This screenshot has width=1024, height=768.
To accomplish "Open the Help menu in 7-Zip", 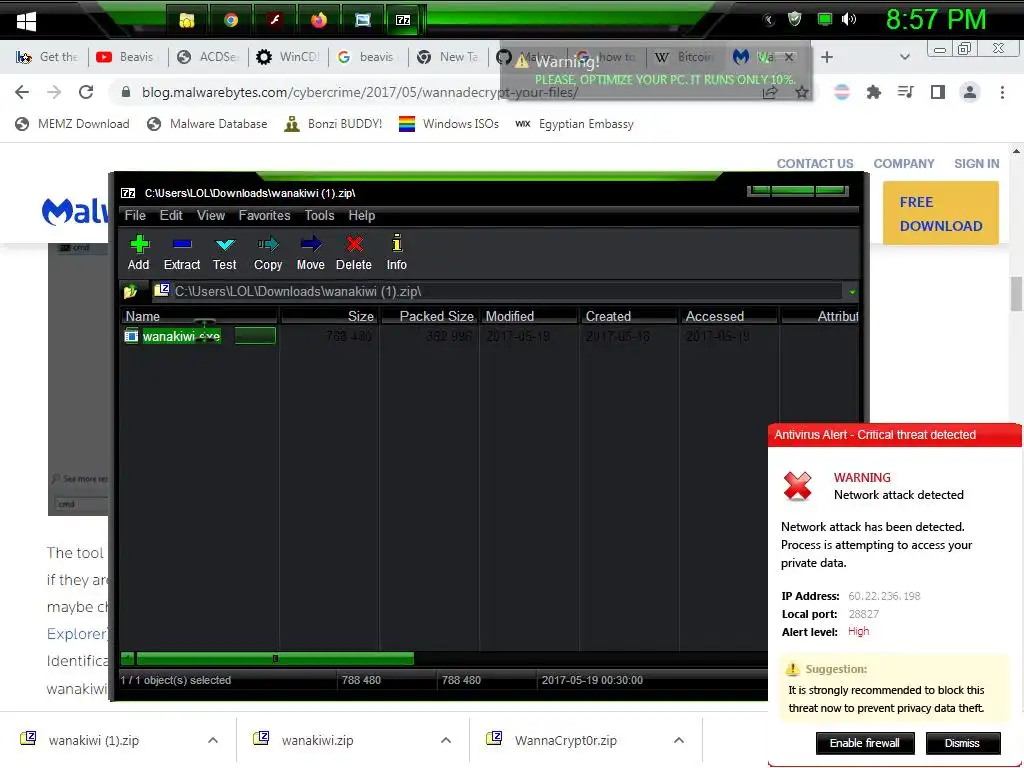I will (362, 216).
